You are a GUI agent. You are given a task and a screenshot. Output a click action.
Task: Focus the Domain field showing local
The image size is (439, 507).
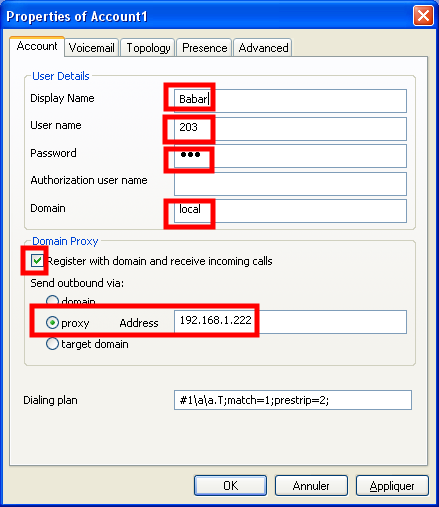pos(290,211)
